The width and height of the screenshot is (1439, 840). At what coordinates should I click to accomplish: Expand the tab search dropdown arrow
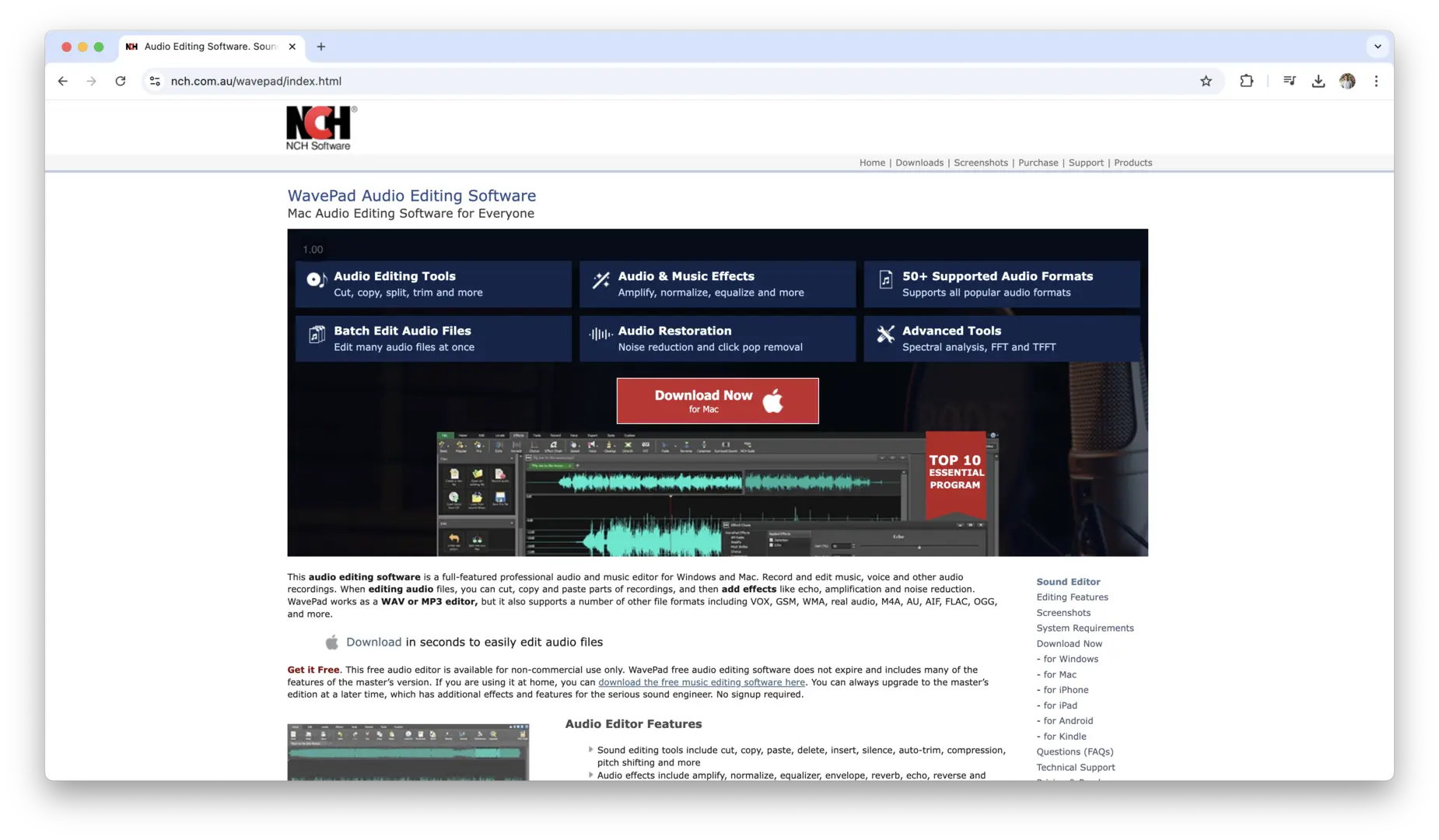click(x=1378, y=47)
